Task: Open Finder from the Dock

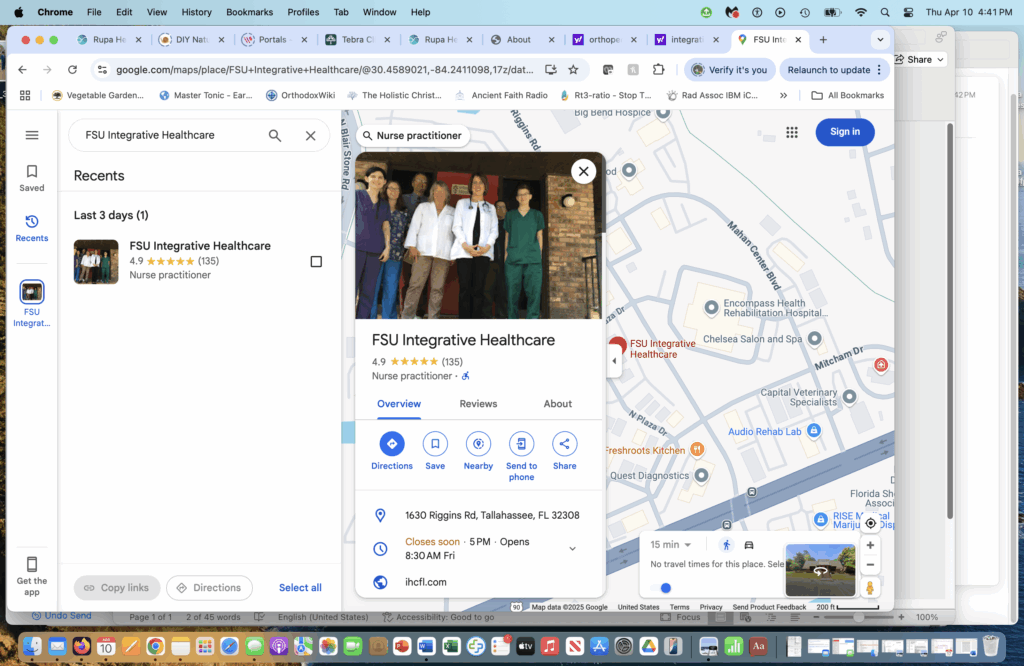Action: coord(32,646)
